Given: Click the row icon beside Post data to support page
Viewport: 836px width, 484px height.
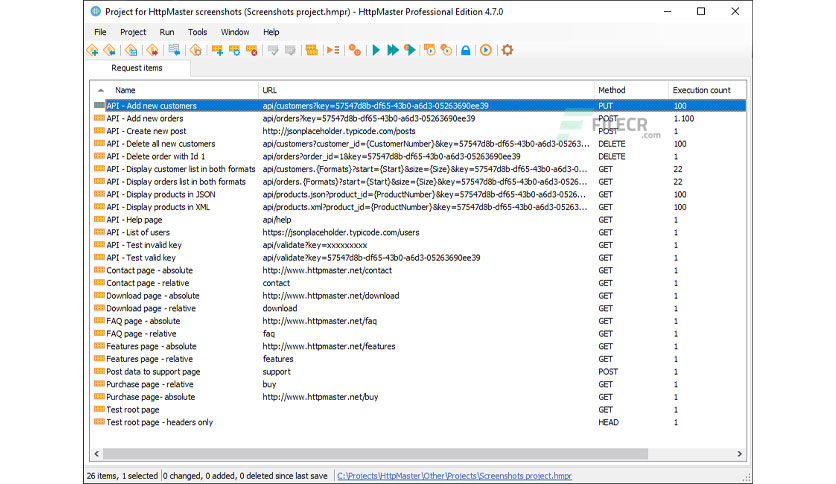Looking at the screenshot, I should pos(99,371).
